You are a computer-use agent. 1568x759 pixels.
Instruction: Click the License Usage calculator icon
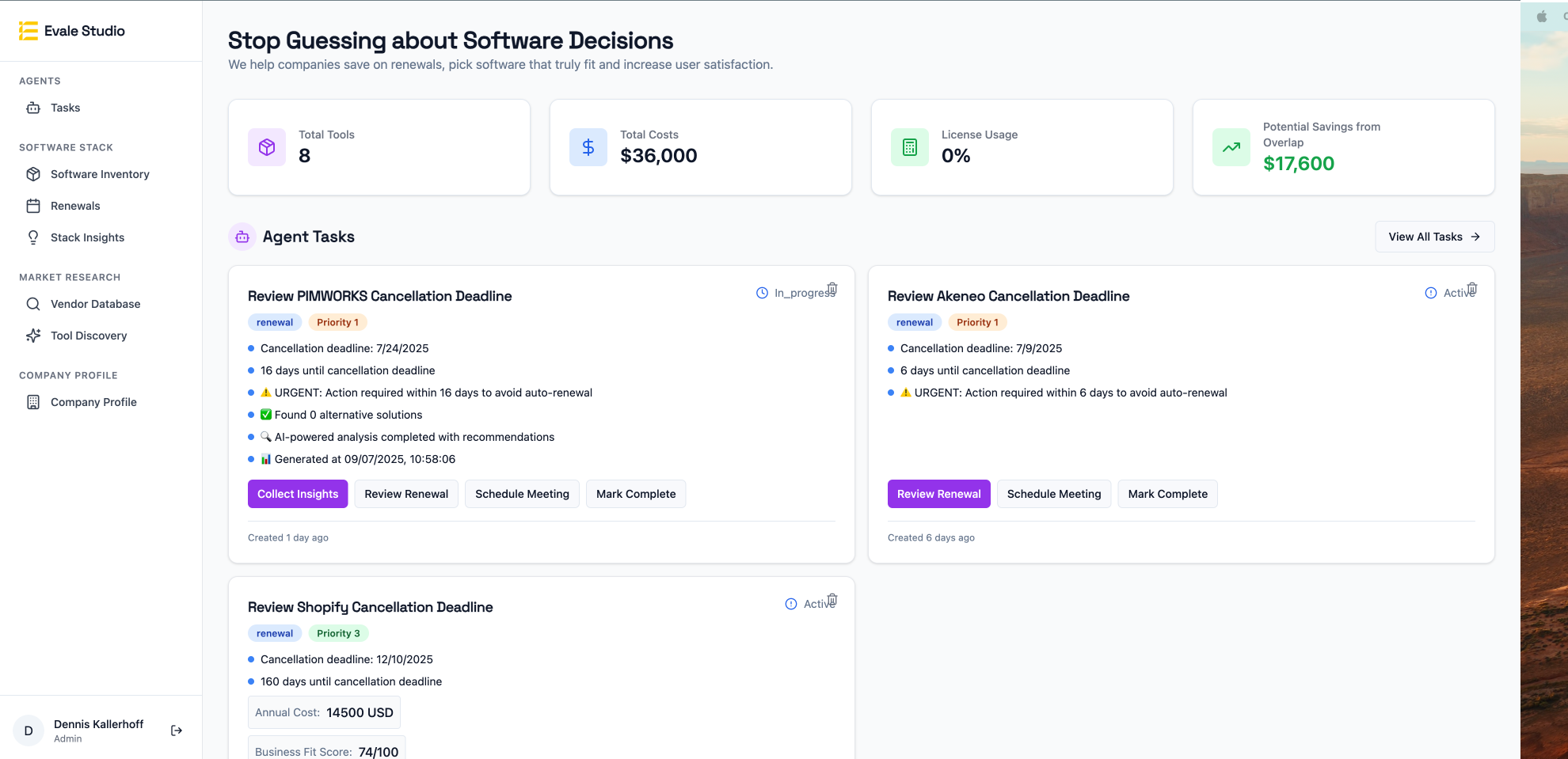point(910,147)
